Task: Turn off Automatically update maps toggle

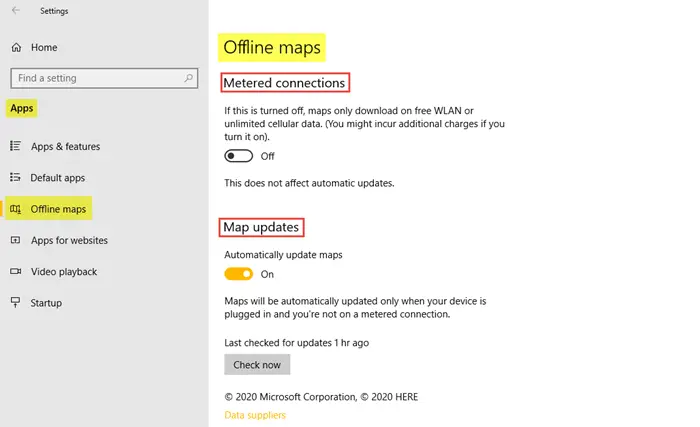Action: (x=239, y=274)
